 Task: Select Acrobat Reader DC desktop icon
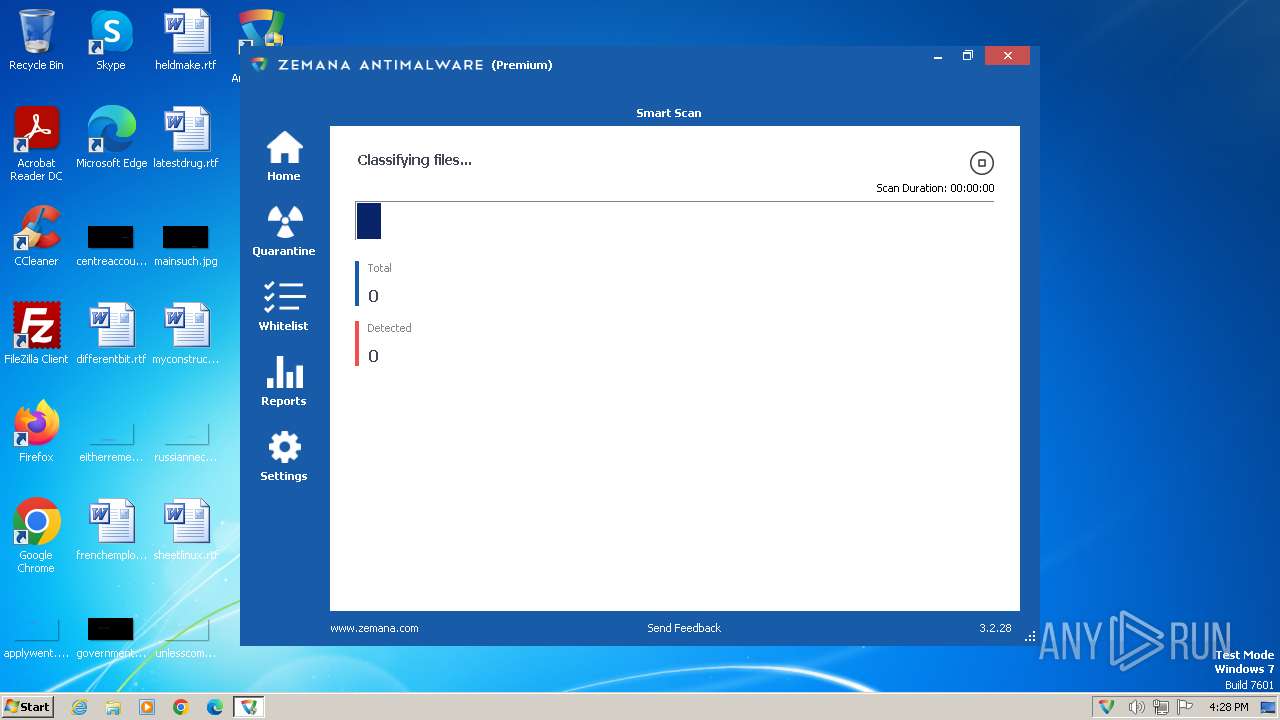[x=36, y=144]
